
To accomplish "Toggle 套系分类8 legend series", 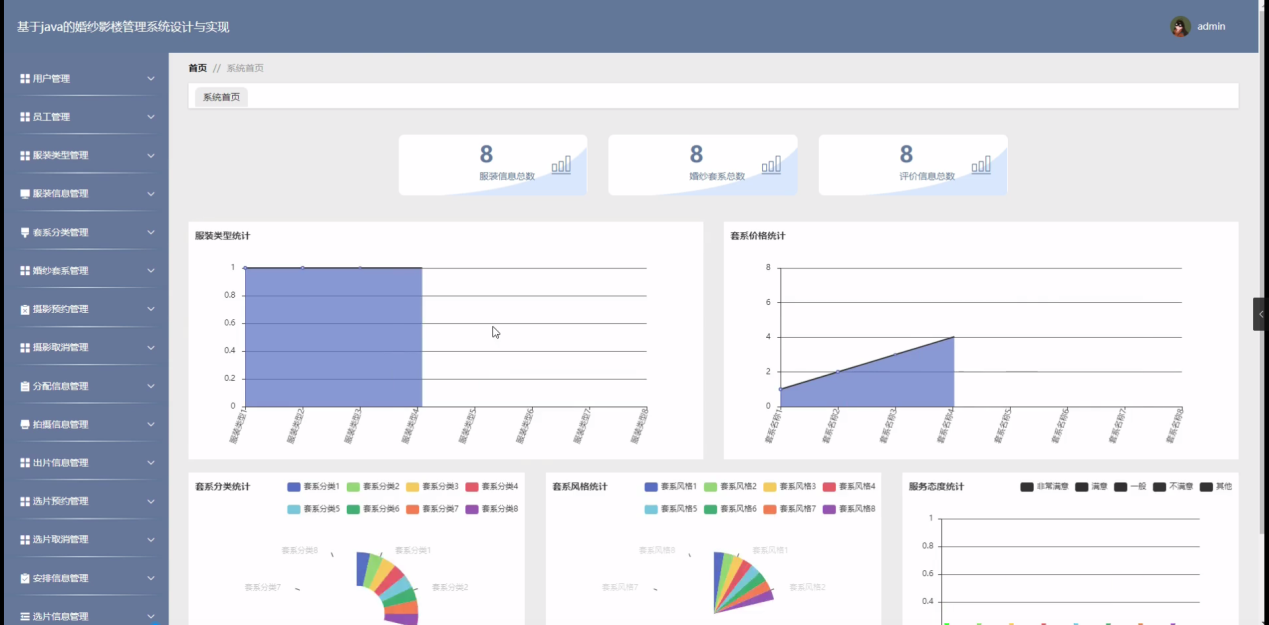I will 492,508.
